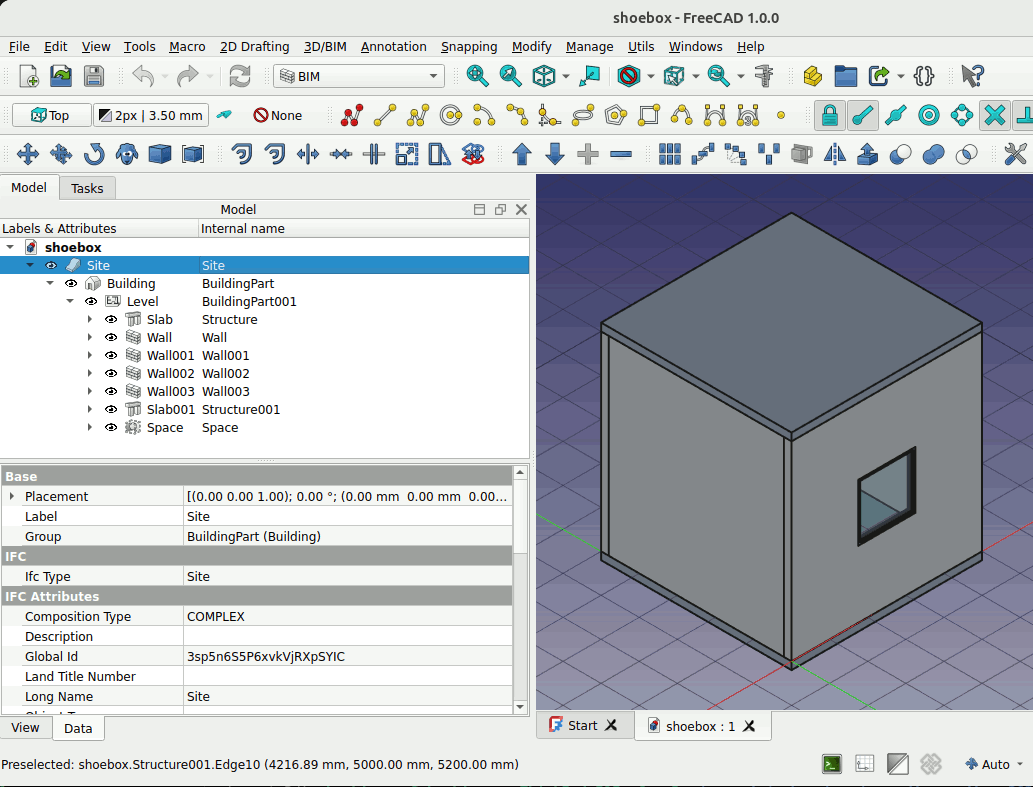
Task: Select the Draft Line tool
Action: [384, 115]
